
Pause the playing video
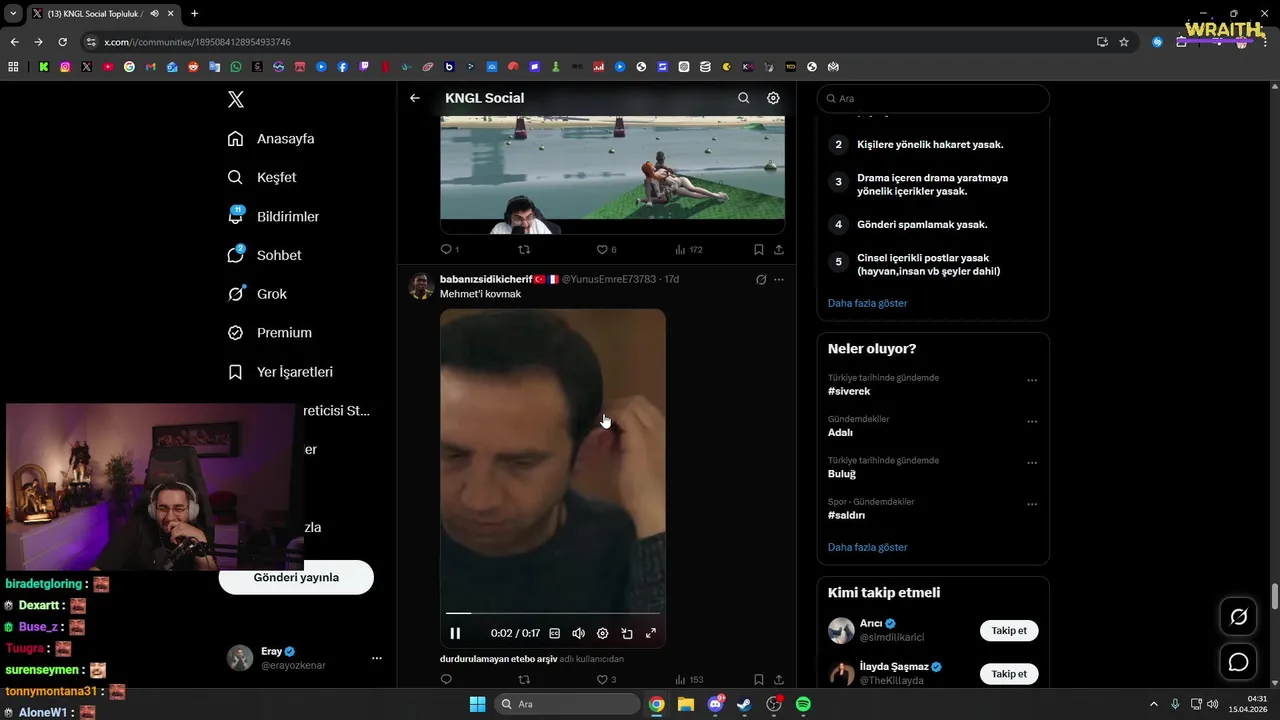tap(455, 633)
